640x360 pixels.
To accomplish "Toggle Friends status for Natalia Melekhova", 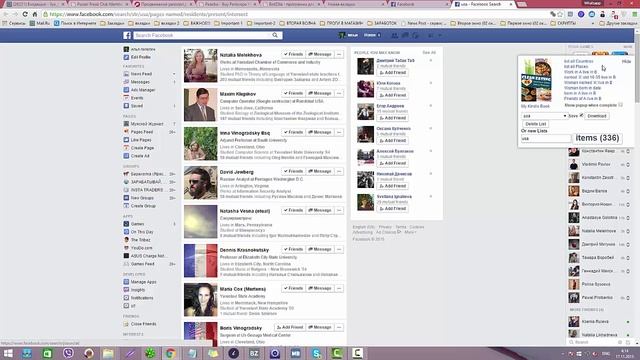I will 293,54.
